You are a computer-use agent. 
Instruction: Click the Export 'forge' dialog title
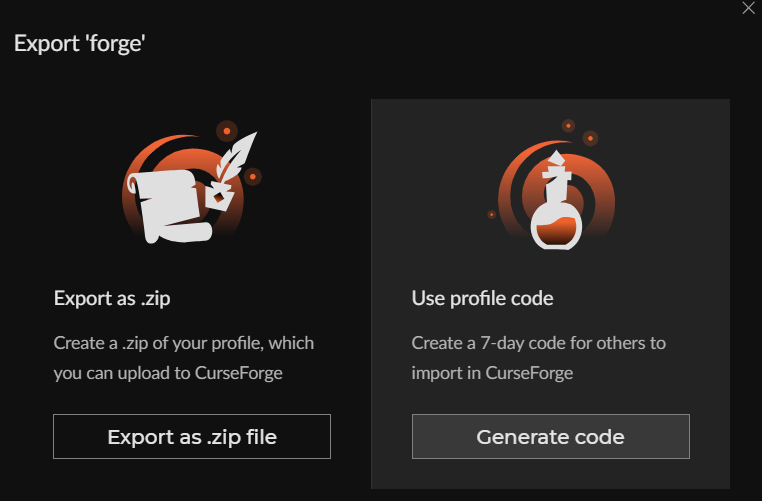point(80,44)
